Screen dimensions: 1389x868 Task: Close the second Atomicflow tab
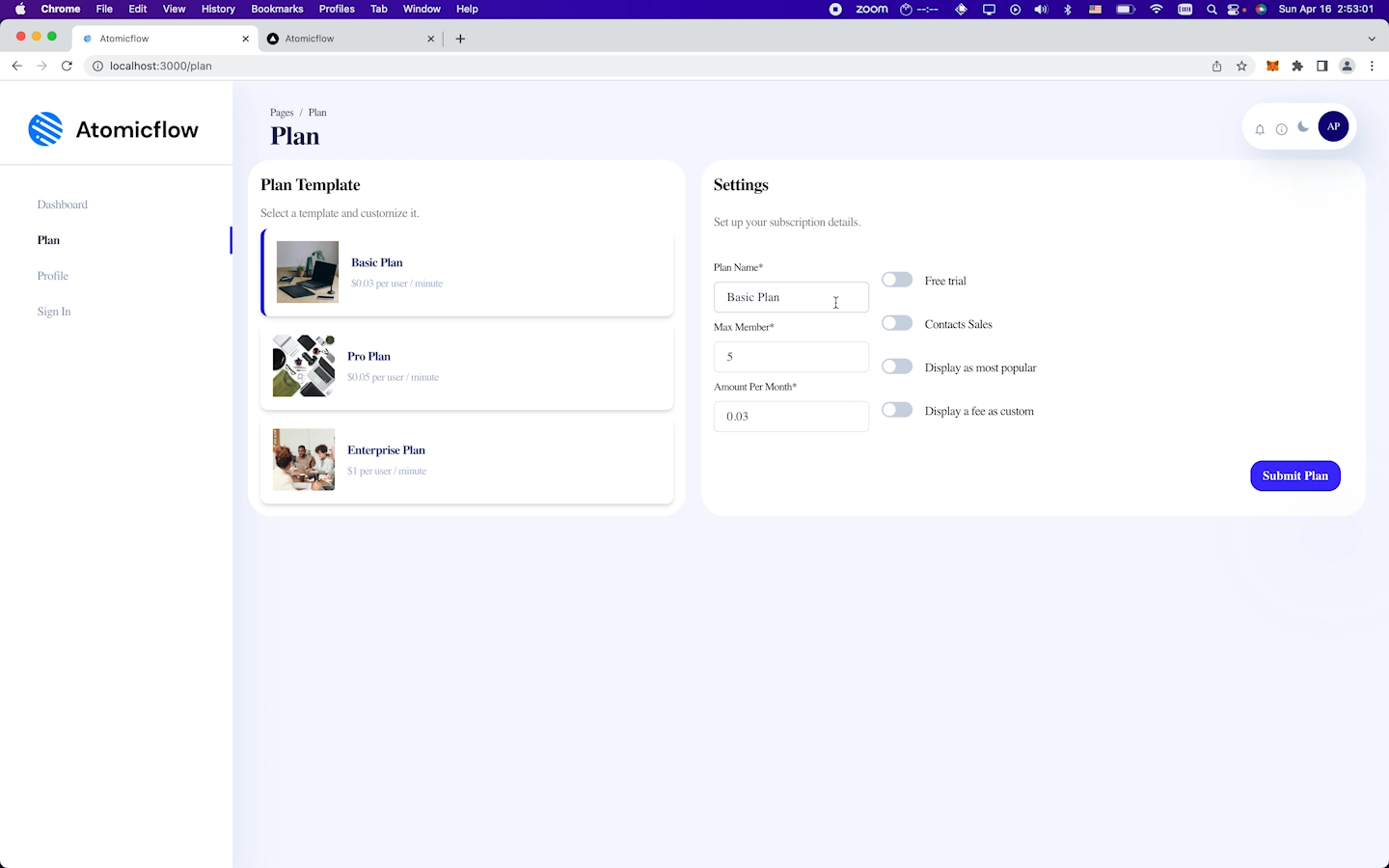tap(430, 39)
